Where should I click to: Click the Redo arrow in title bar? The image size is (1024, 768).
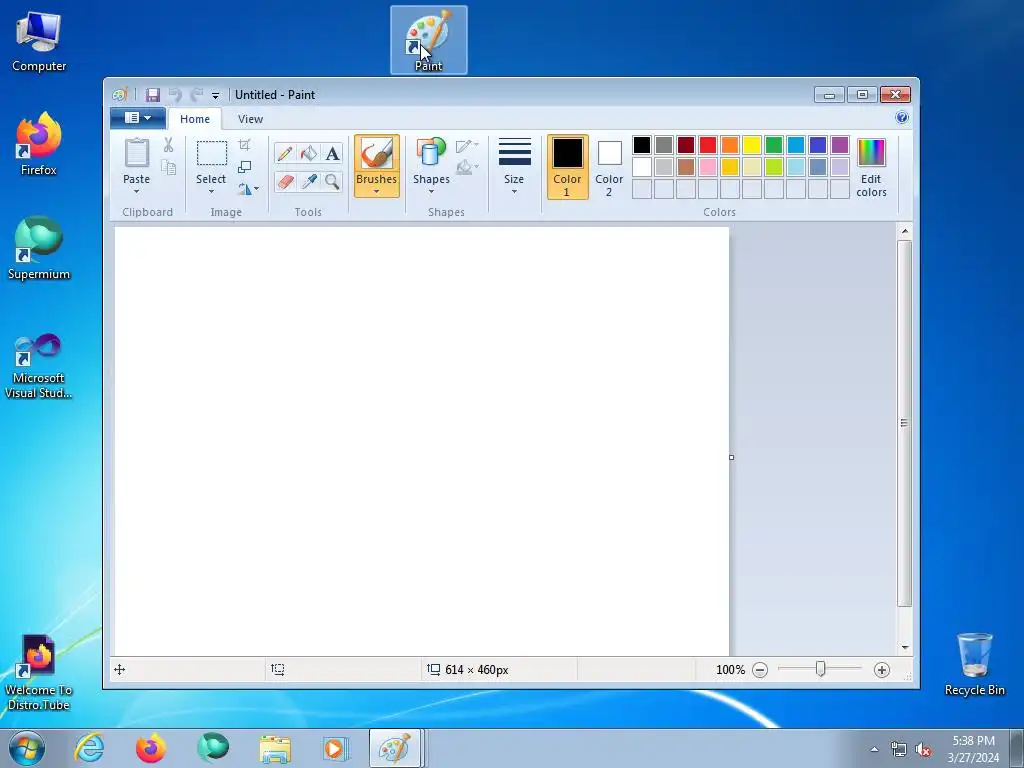[x=197, y=95]
